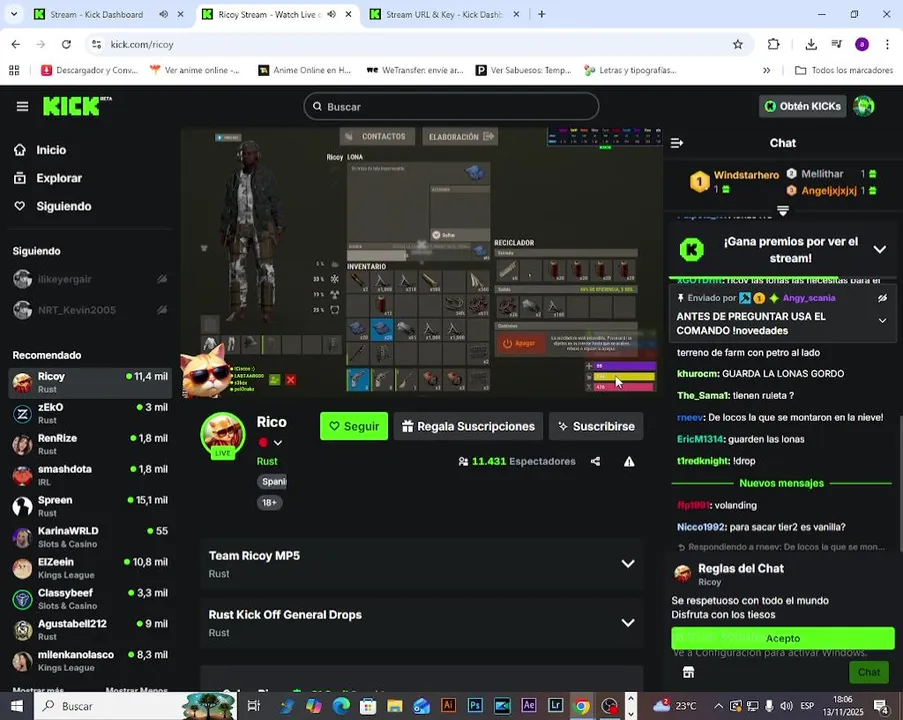The height and width of the screenshot is (720, 903).
Task: Click the Windows Start button
Action: [17, 706]
